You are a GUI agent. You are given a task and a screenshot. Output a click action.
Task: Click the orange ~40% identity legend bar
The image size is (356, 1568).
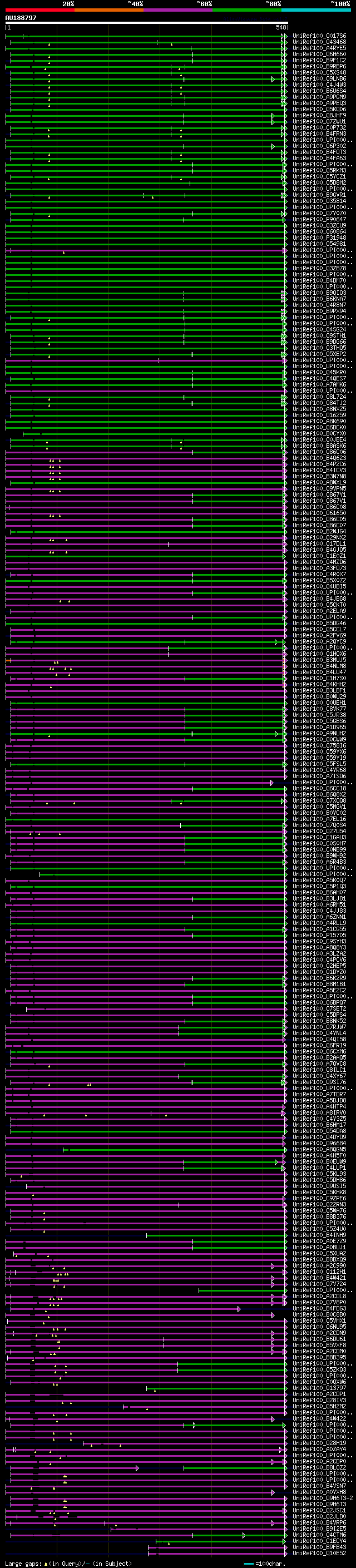tap(109, 10)
